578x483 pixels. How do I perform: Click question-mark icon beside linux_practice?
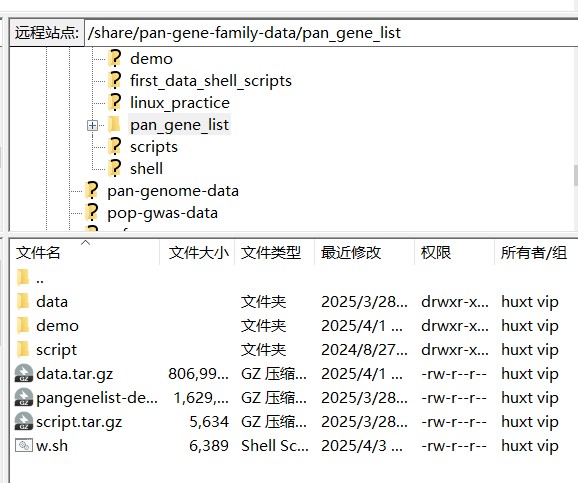(115, 102)
